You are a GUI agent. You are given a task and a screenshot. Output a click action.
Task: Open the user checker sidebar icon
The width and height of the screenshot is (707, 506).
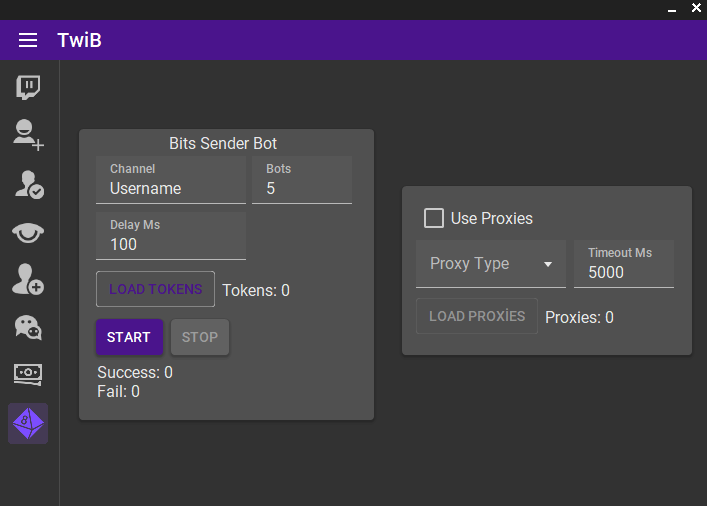click(28, 184)
